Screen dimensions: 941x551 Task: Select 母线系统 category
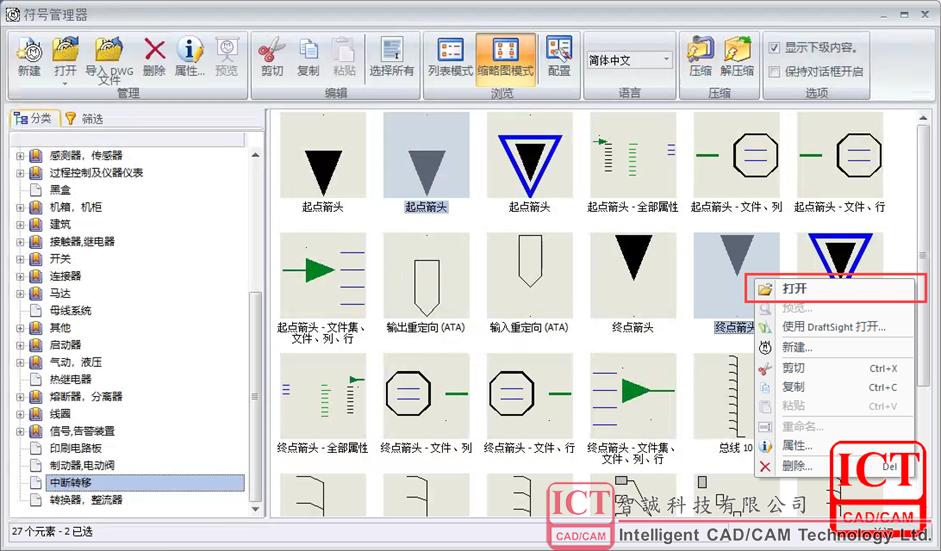pos(70,311)
